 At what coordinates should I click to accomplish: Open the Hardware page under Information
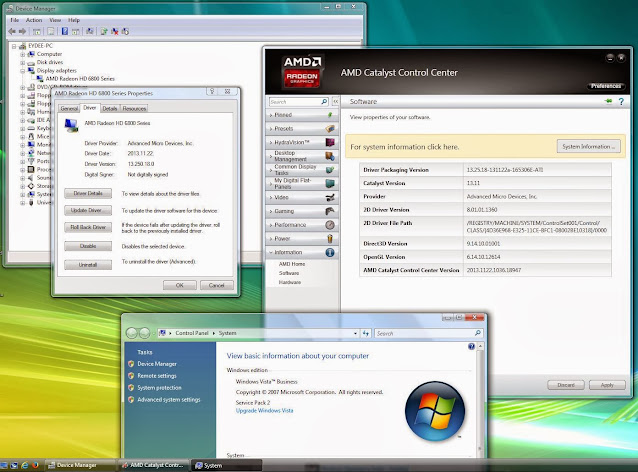coord(290,282)
